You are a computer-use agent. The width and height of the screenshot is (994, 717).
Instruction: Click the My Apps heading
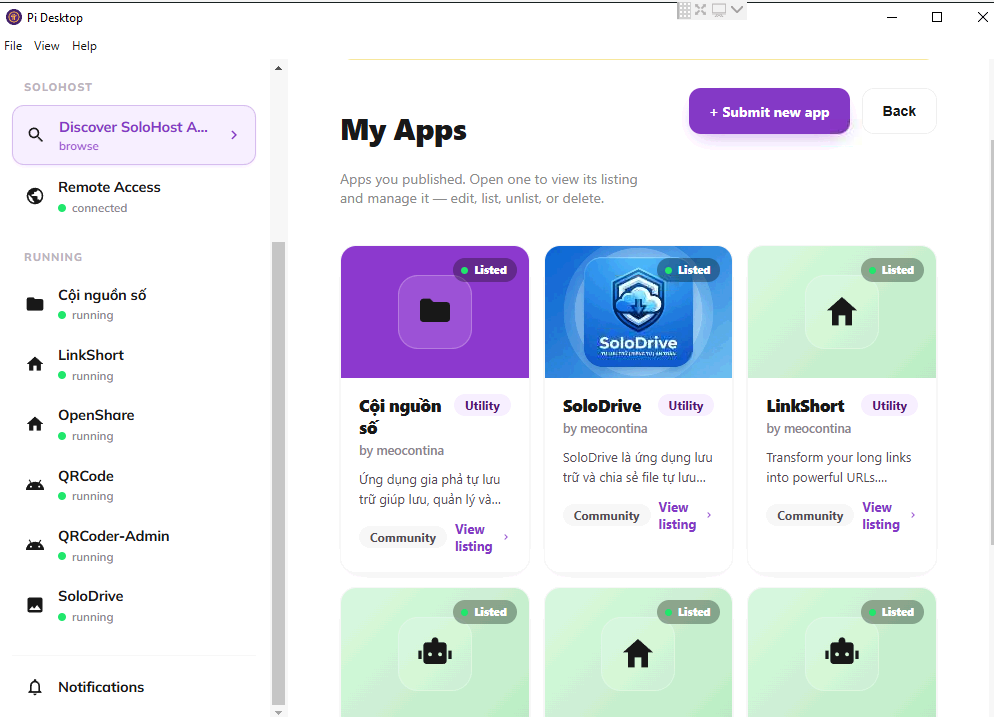(403, 131)
